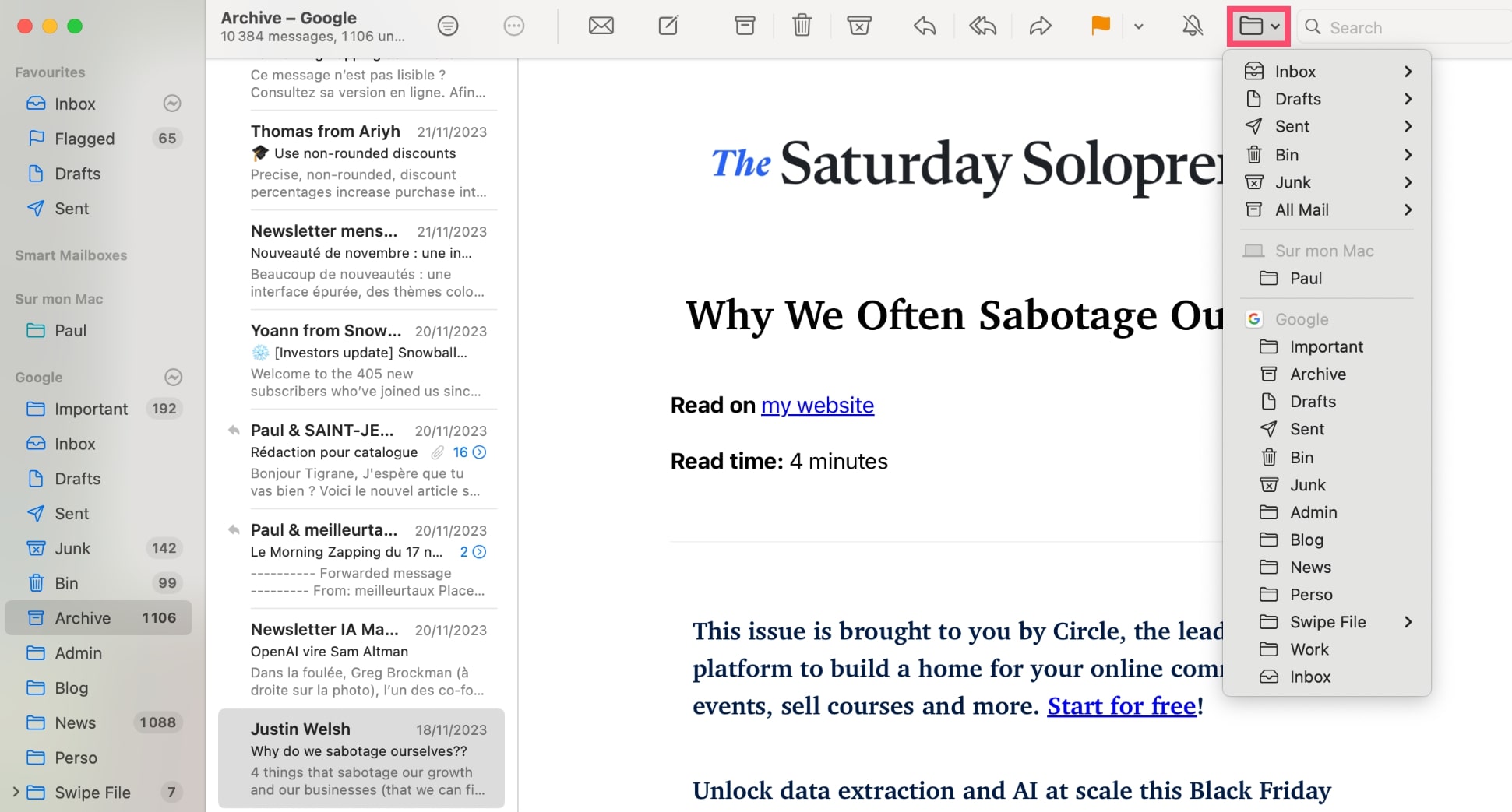1512x812 pixels.
Task: Forward the selected email
Action: coord(1040,26)
